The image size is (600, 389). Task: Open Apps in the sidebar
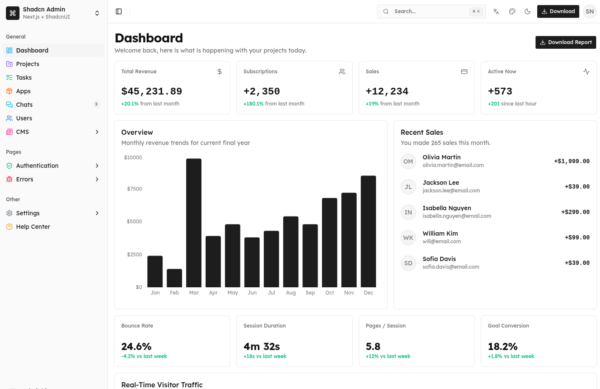click(x=53, y=91)
